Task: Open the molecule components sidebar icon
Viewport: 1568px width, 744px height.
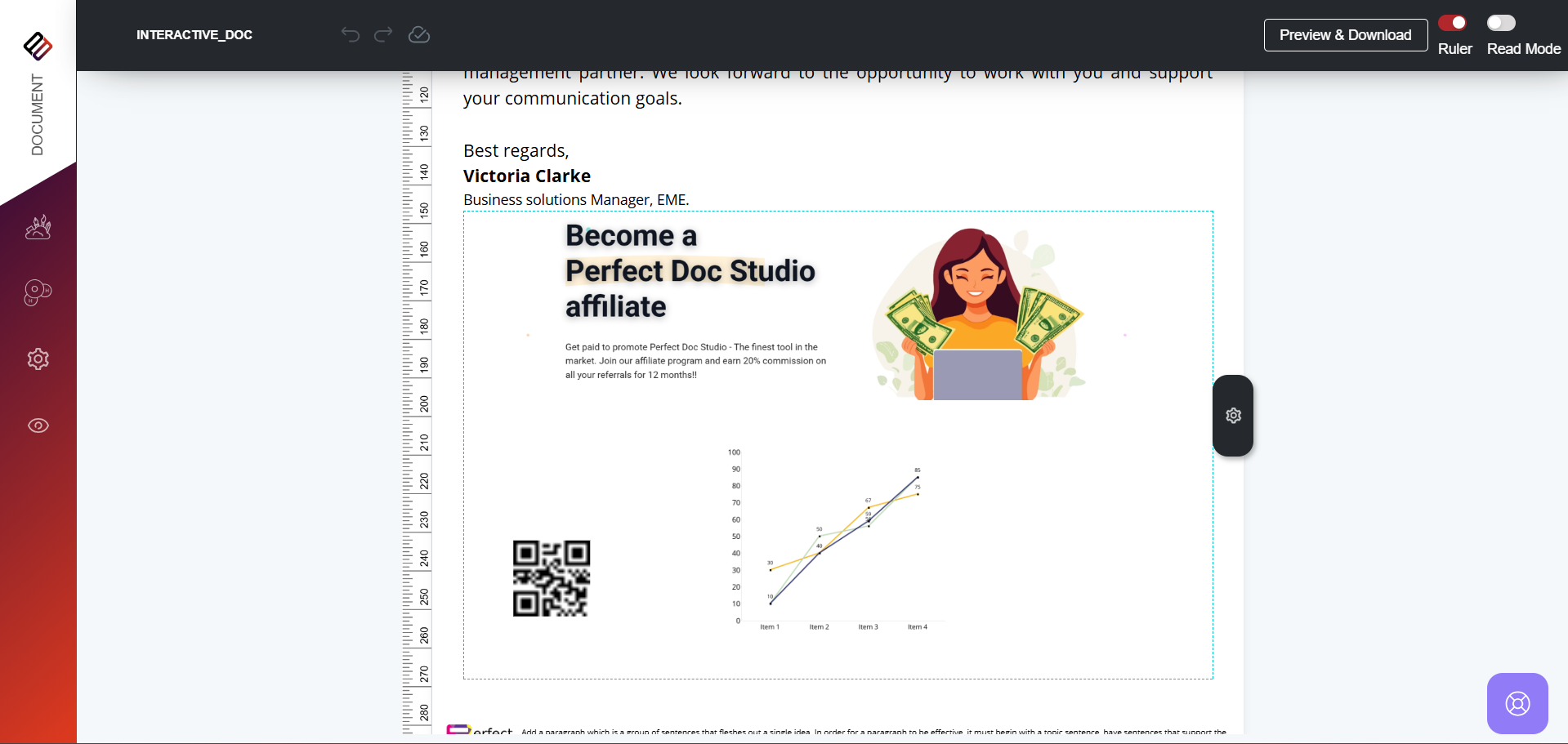Action: pos(38,292)
